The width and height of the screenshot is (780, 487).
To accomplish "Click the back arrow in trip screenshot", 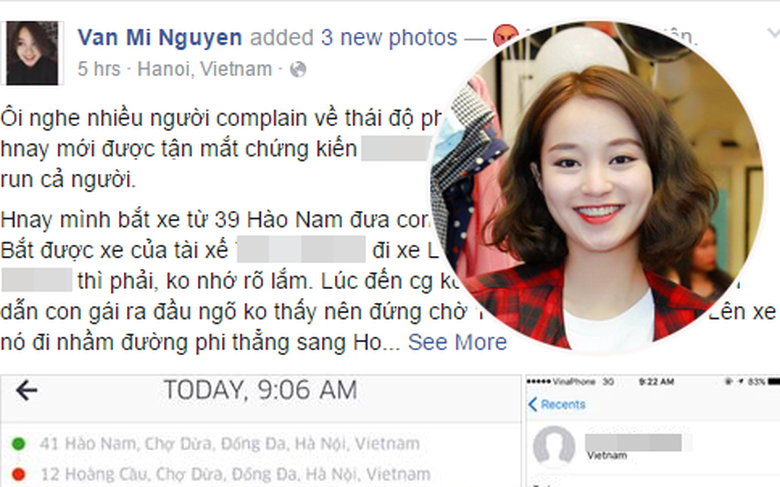I will click(26, 390).
